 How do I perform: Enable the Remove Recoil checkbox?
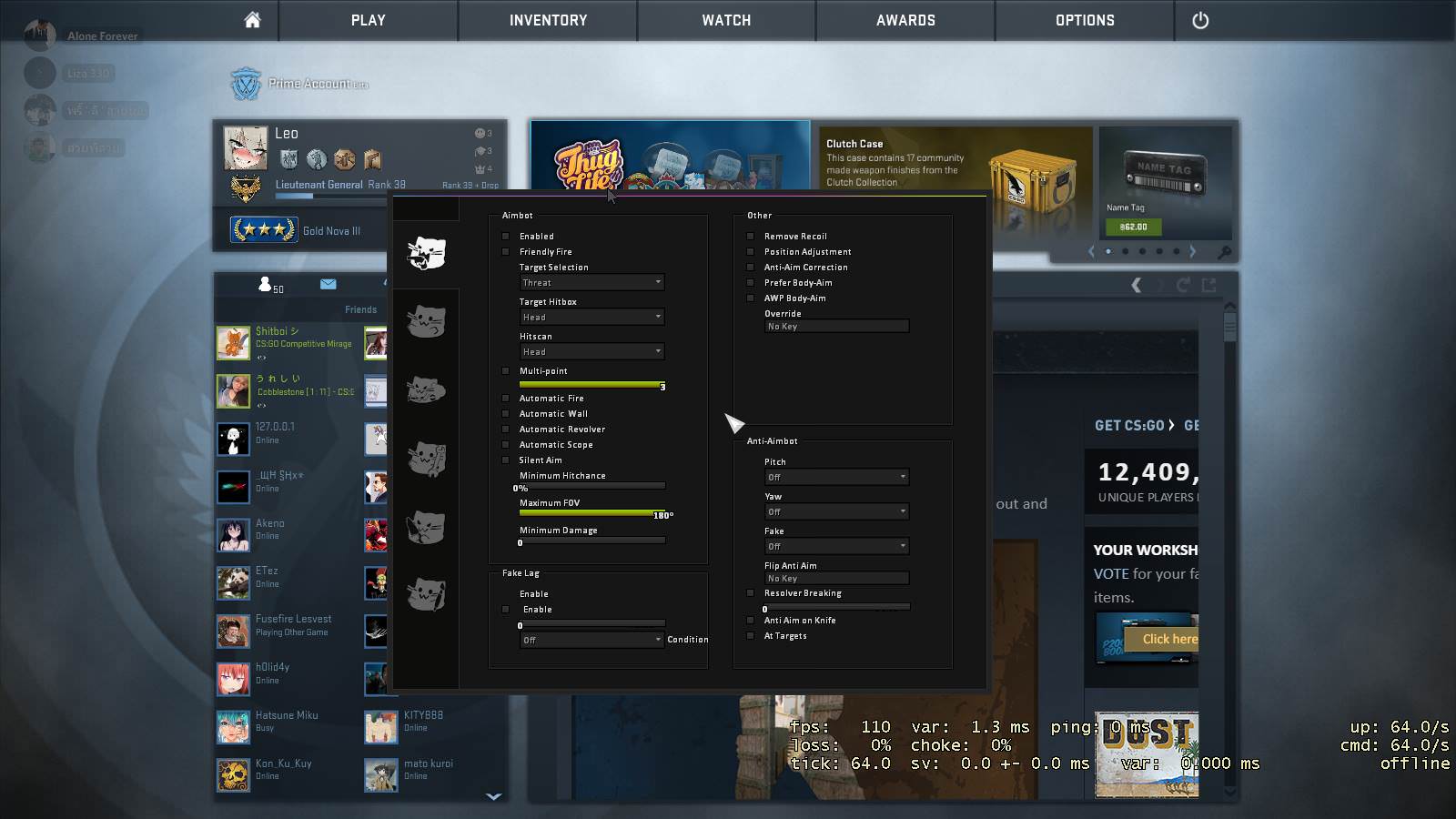[751, 237]
